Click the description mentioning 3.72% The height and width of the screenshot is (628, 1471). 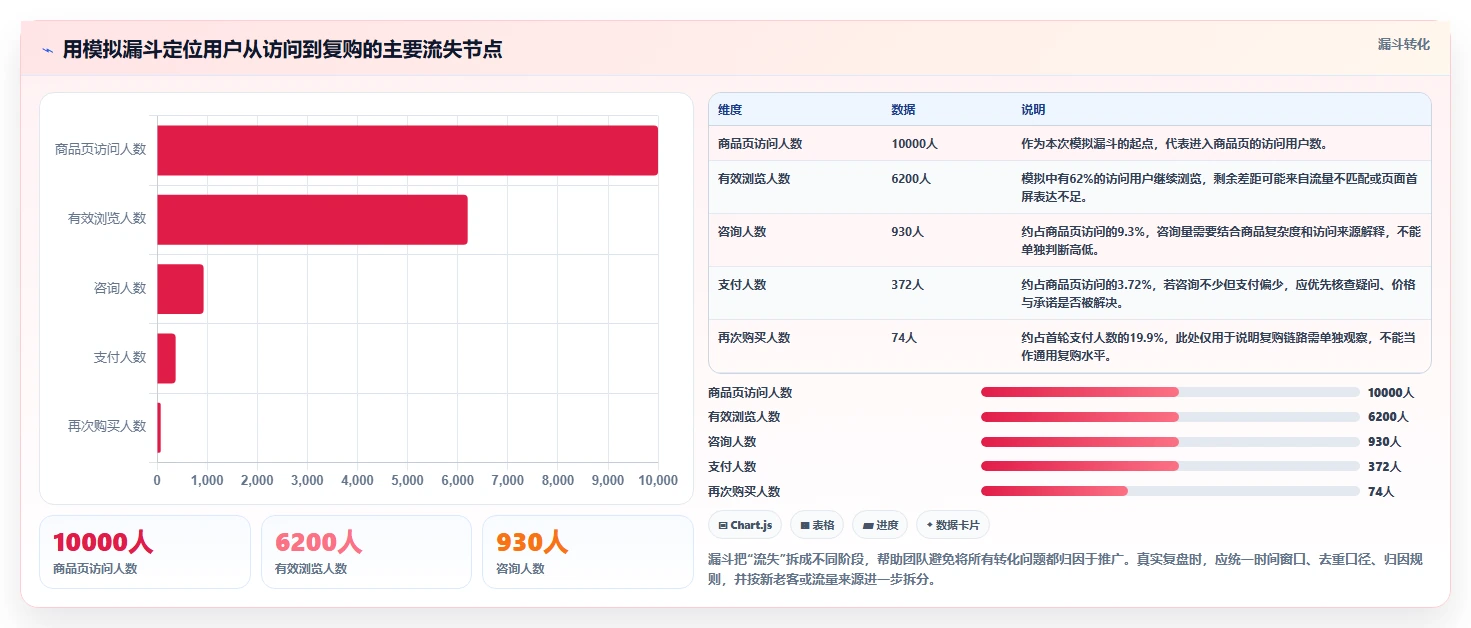[x=1219, y=293]
